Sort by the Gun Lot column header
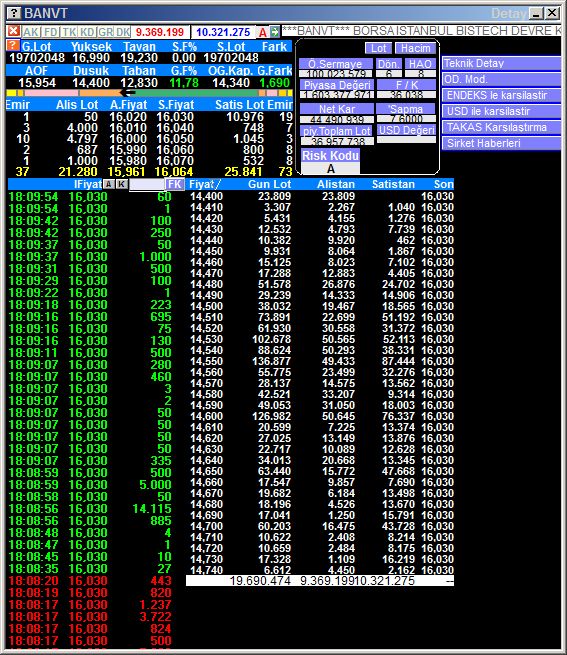Image resolution: width=567 pixels, height=655 pixels. click(270, 184)
